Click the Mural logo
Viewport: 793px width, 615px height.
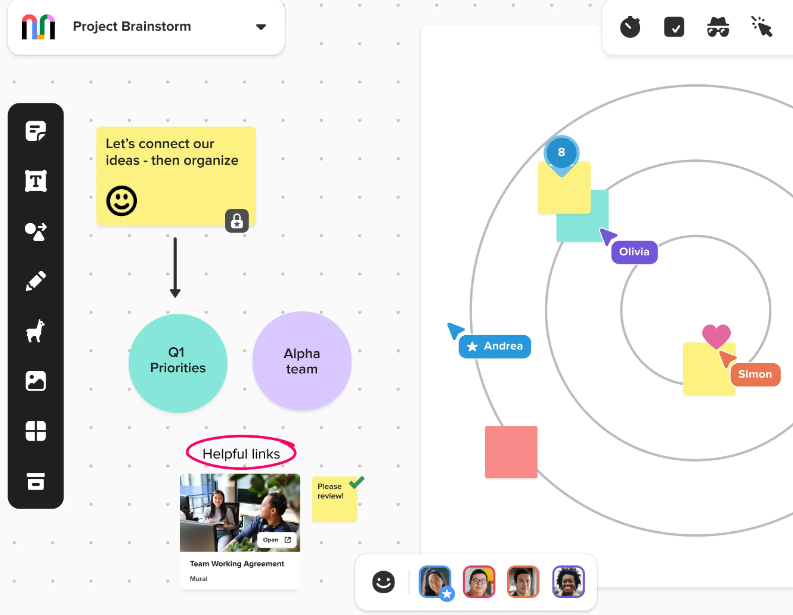pos(39,27)
